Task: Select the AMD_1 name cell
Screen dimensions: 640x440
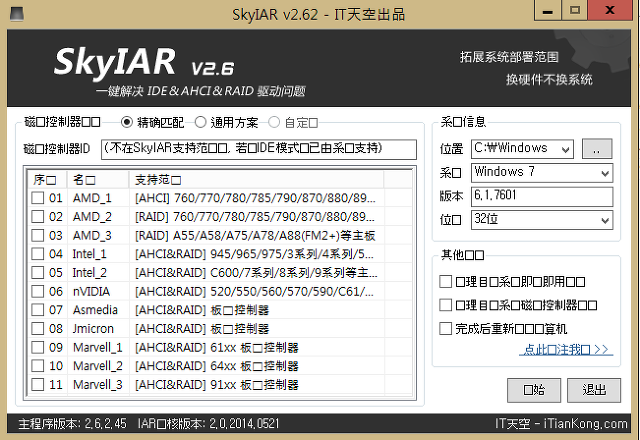Action: click(x=92, y=198)
